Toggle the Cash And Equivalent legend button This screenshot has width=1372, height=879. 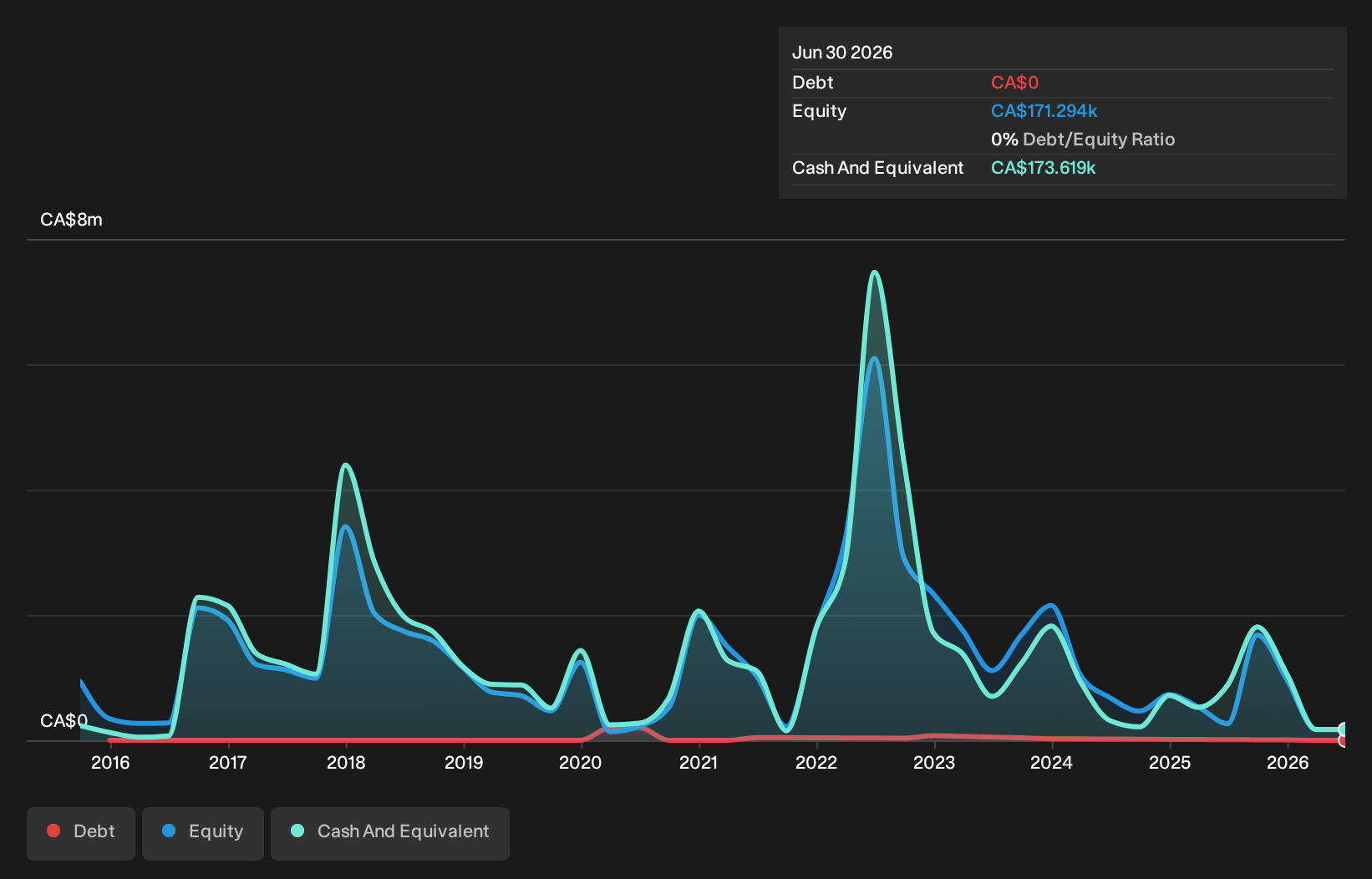click(x=390, y=833)
